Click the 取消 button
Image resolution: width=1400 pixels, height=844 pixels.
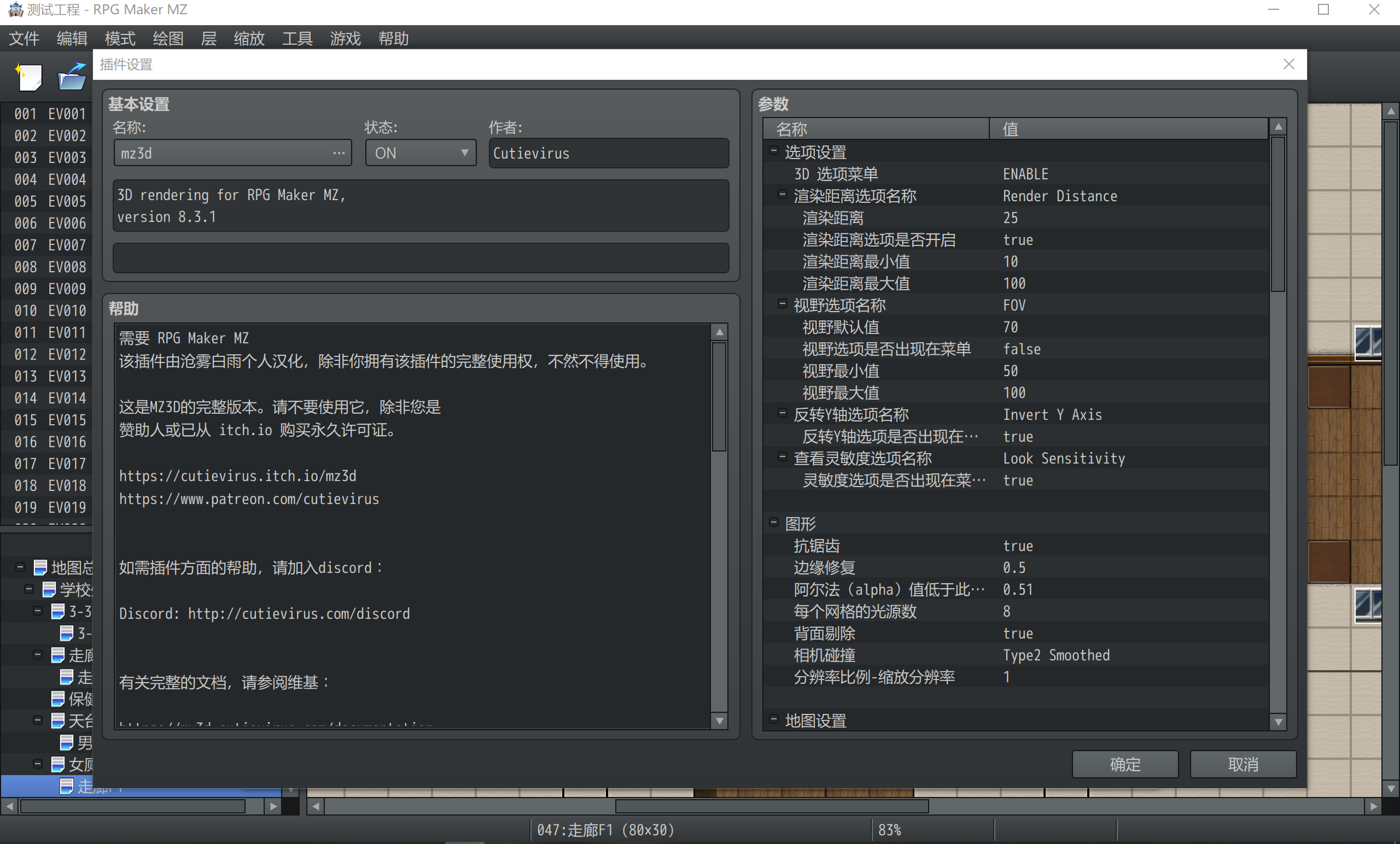pos(1243,765)
